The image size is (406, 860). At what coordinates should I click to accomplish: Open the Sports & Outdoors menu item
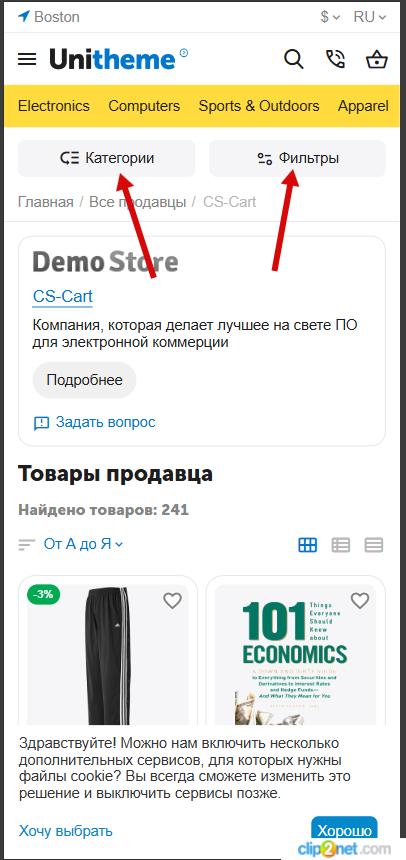[x=259, y=106]
